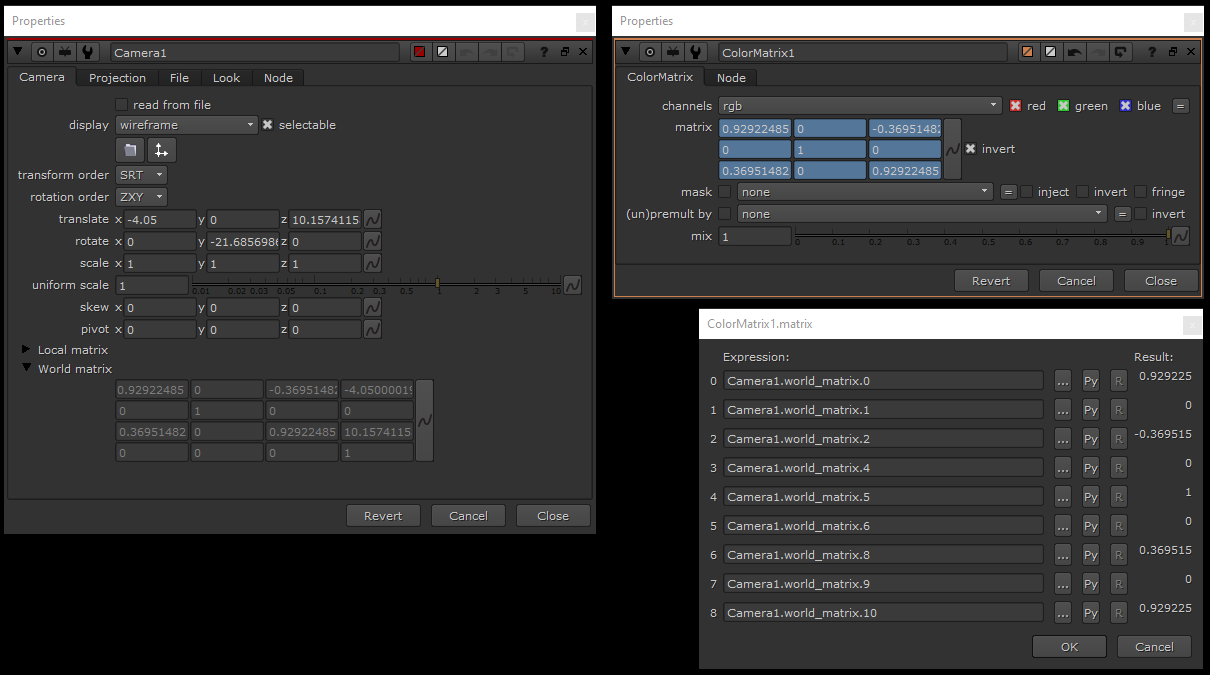Open the file browser via folder icon
1210x675 pixels.
[131, 149]
